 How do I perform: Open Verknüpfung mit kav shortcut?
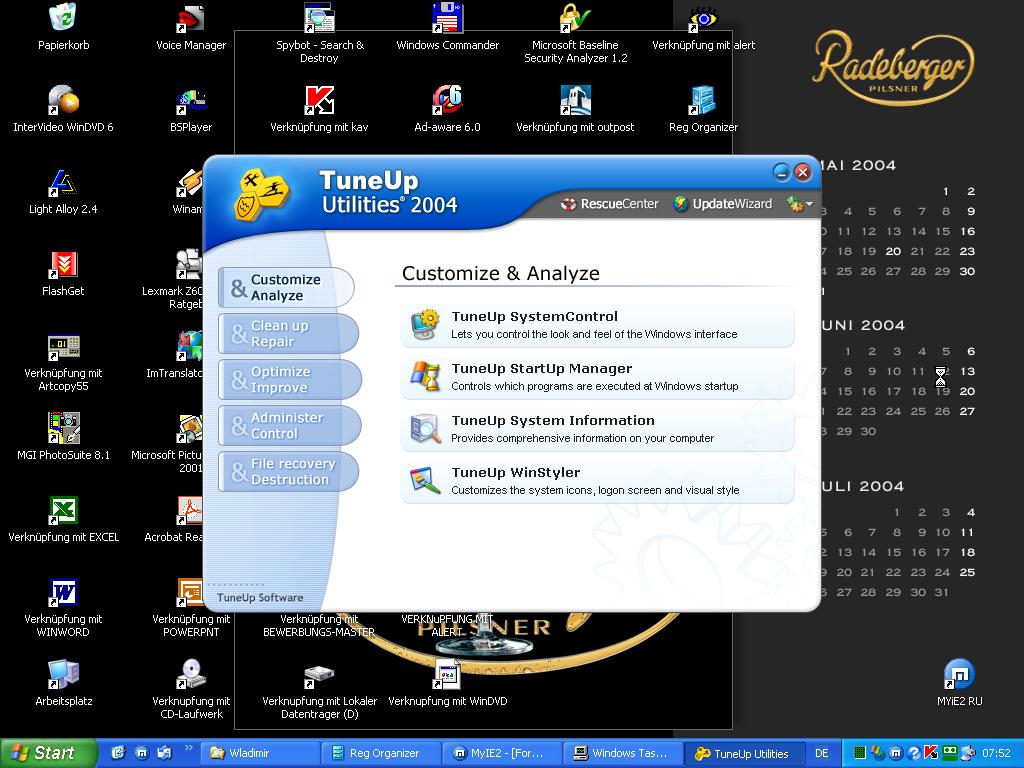click(x=319, y=109)
